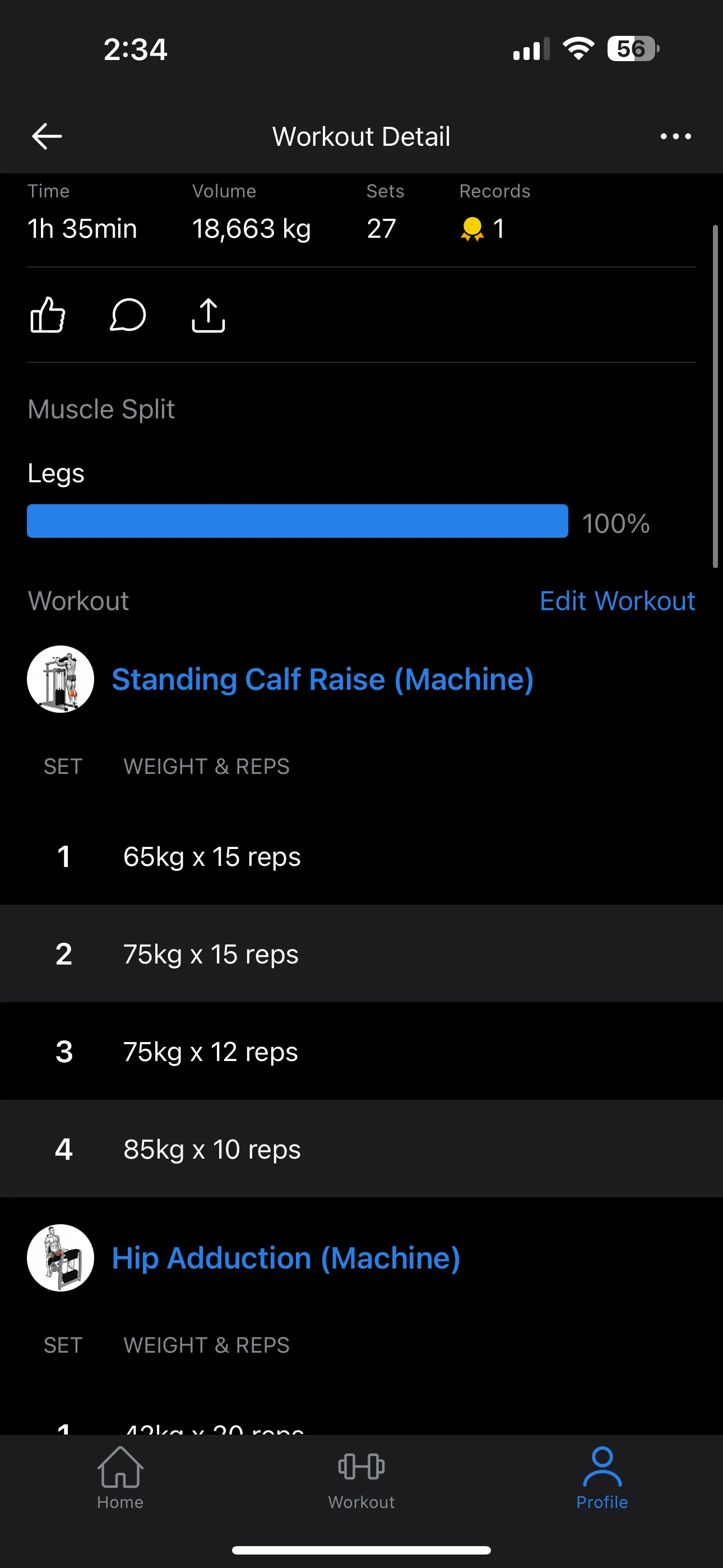Open the three-dot more options menu
This screenshot has width=723, height=1568.
click(675, 136)
